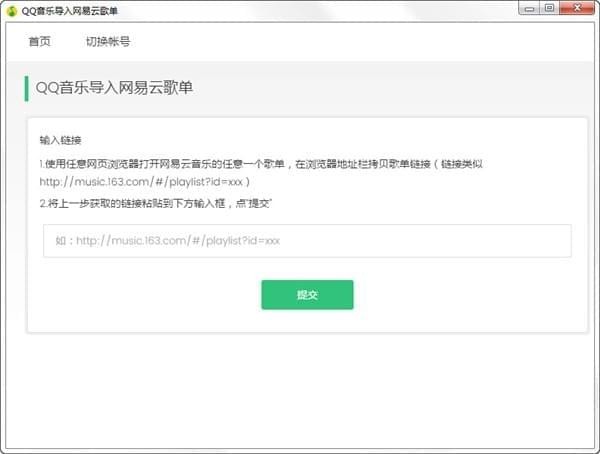Click the heading QQ音乐导入网易云歌单
Image resolution: width=600 pixels, height=454 pixels.
tap(114, 88)
